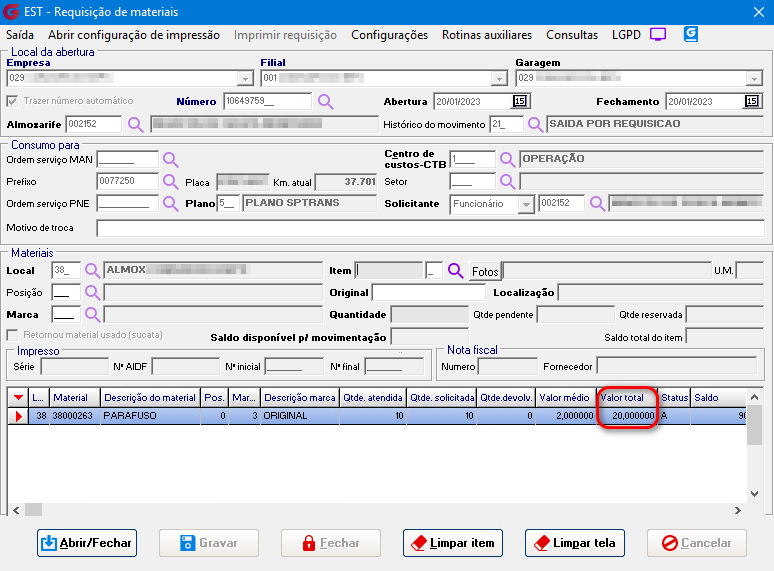
Task: Click the ORIGINAL marca description cell
Action: pos(300,416)
